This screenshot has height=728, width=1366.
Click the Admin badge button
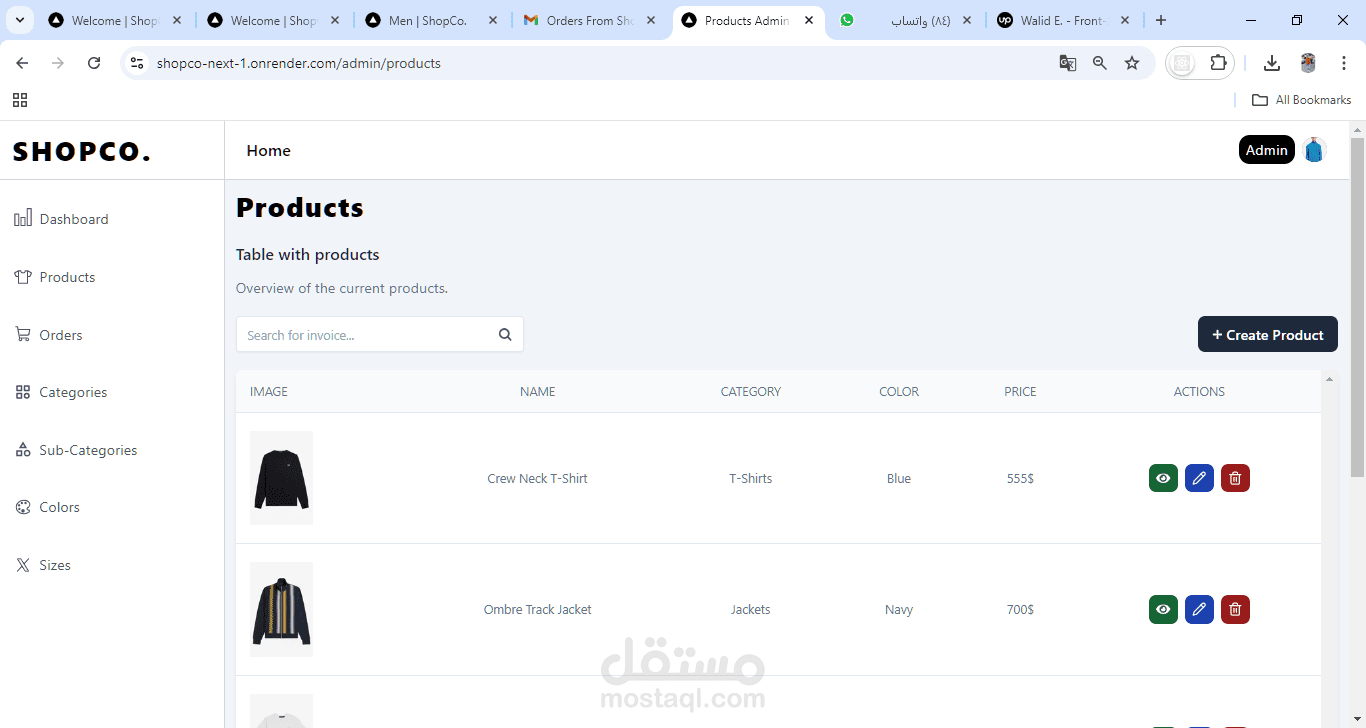tap(1266, 150)
